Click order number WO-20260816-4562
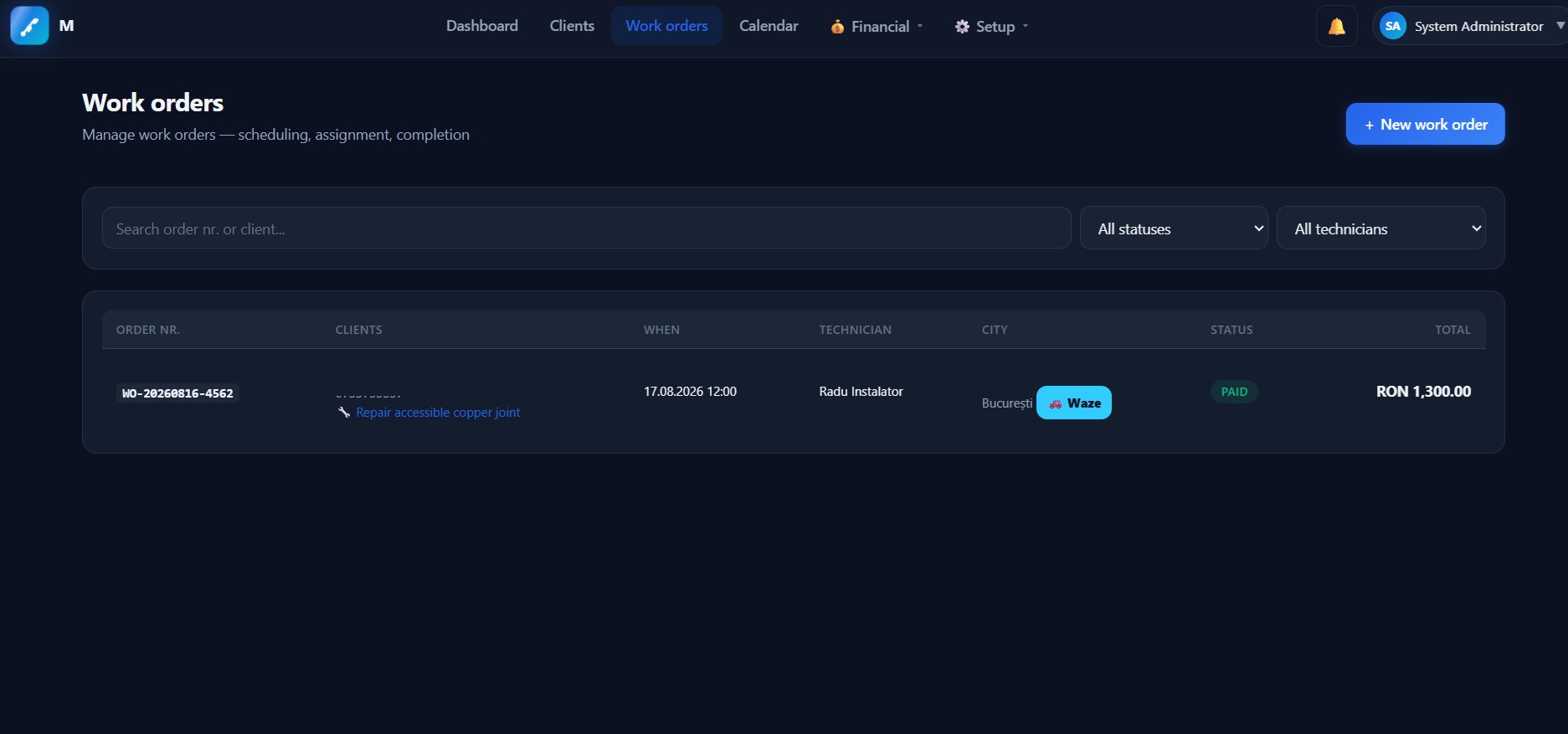1568x734 pixels. click(177, 393)
